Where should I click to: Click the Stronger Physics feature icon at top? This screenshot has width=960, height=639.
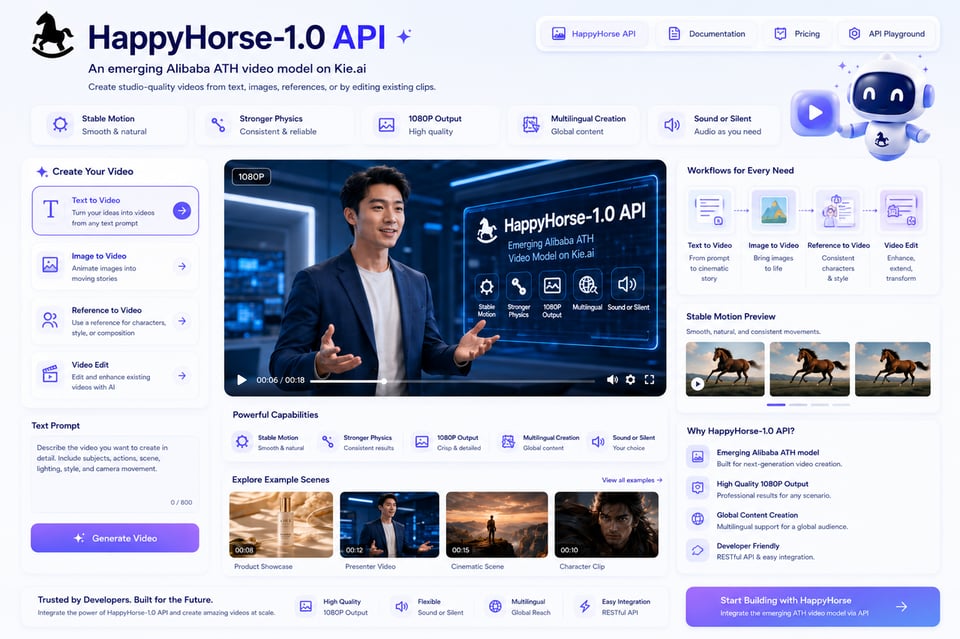[x=218, y=125]
